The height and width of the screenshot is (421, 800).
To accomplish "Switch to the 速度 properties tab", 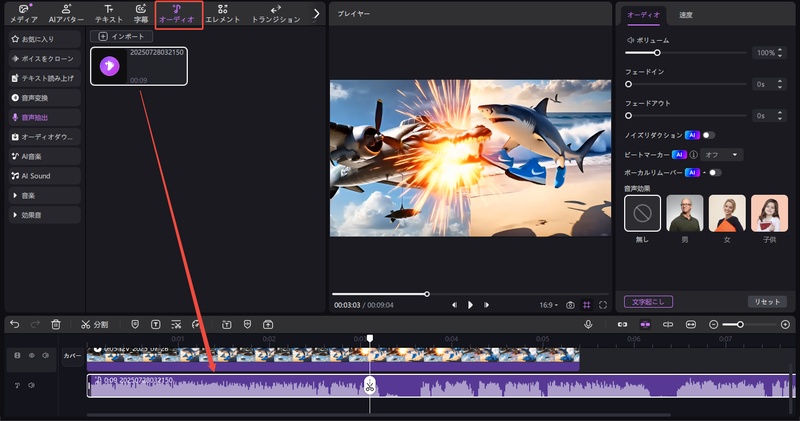I will 686,15.
